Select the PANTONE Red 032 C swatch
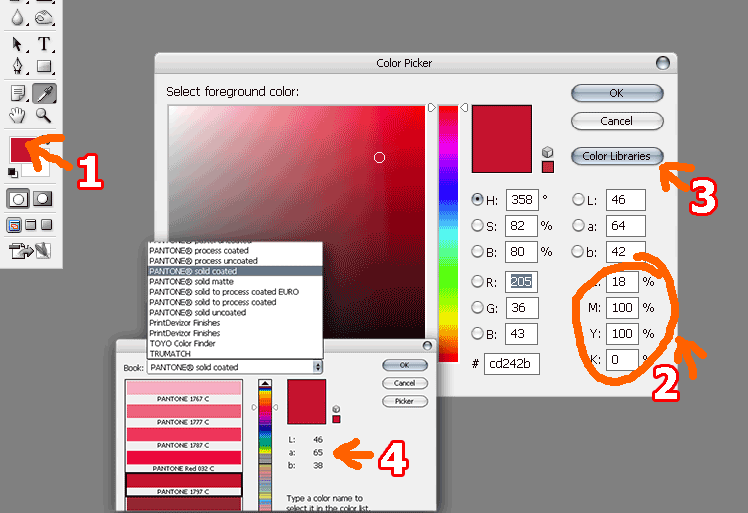Screen dimensions: 748x513 click(184, 461)
